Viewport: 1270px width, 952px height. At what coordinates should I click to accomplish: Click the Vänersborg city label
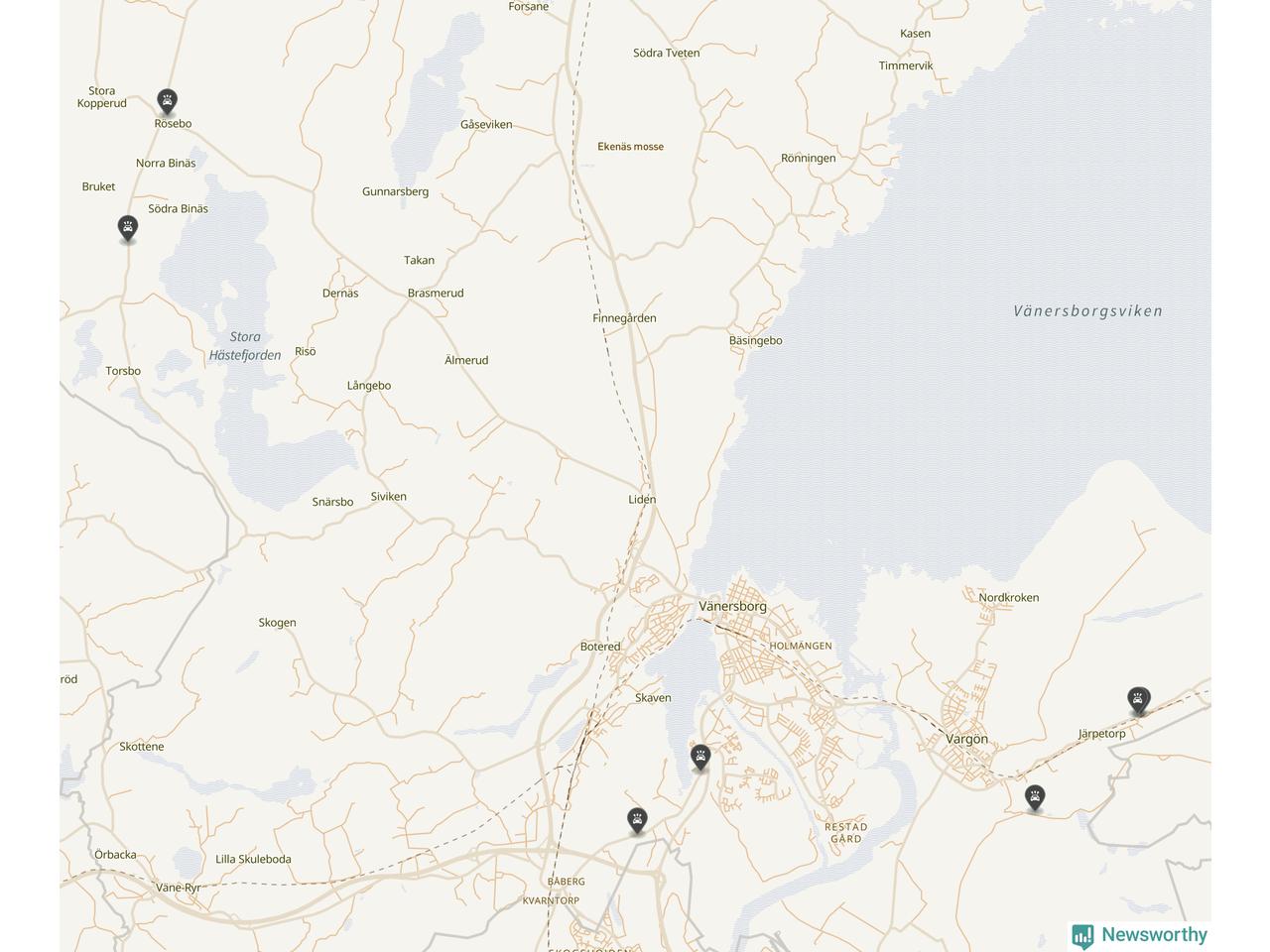coord(732,606)
